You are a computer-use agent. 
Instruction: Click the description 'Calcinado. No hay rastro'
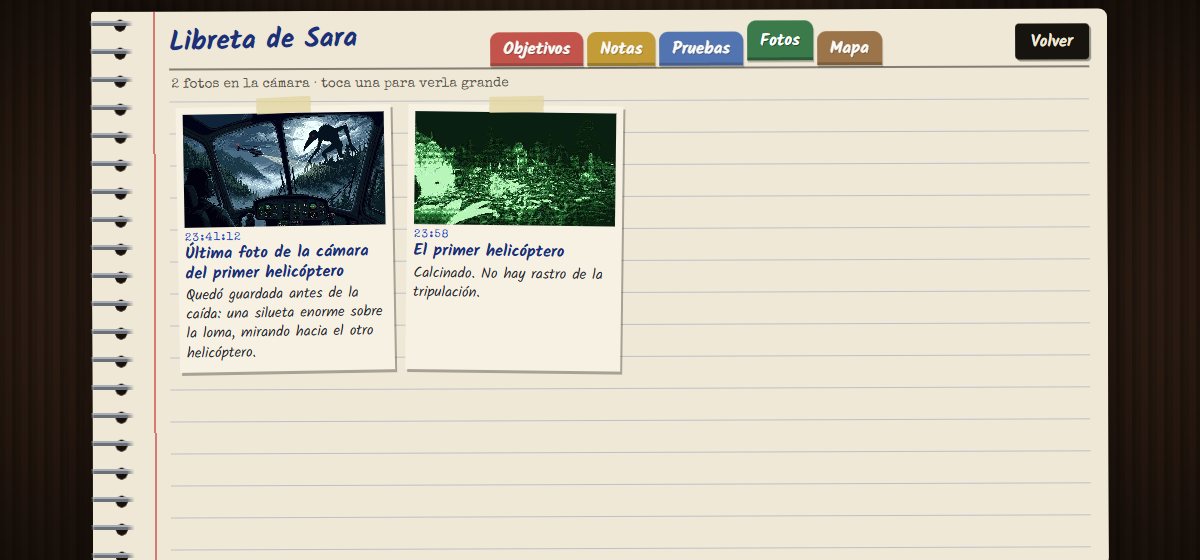point(508,283)
